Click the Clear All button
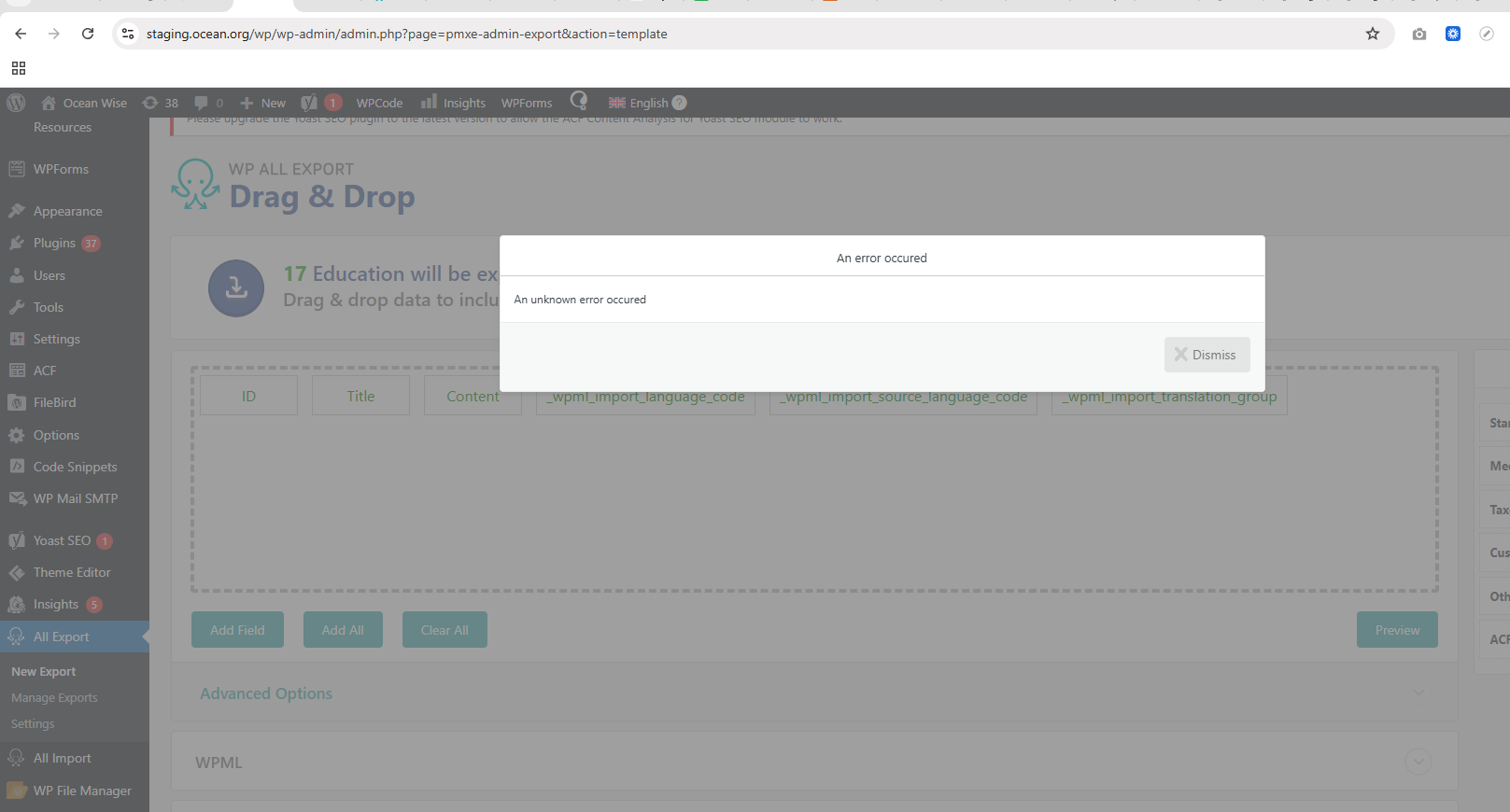Image resolution: width=1510 pixels, height=812 pixels. (445, 630)
